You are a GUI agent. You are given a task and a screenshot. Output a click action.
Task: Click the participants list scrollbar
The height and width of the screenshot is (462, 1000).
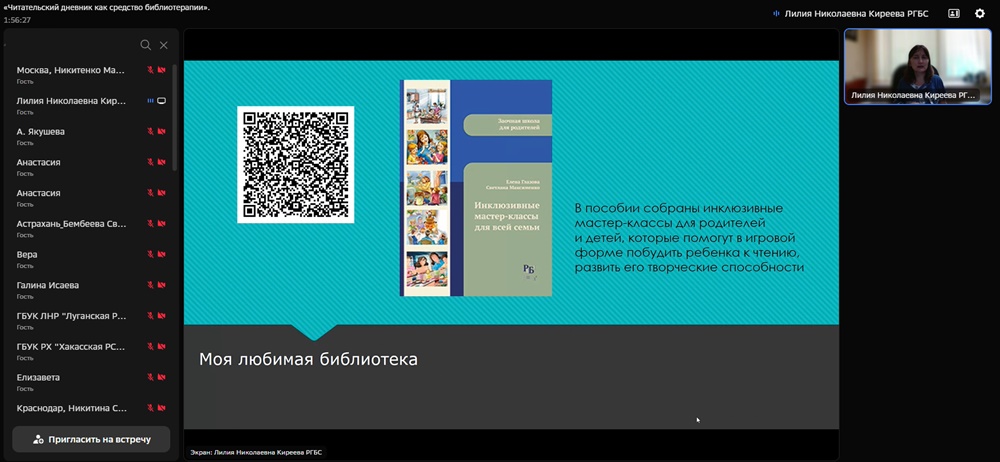click(x=175, y=117)
